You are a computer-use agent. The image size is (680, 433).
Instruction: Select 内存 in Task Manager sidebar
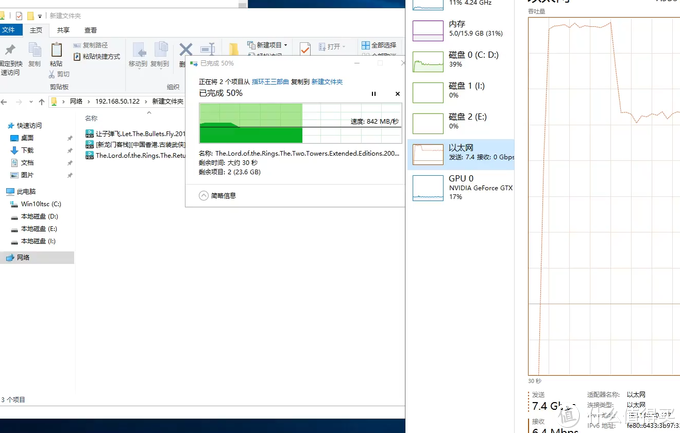pos(461,30)
